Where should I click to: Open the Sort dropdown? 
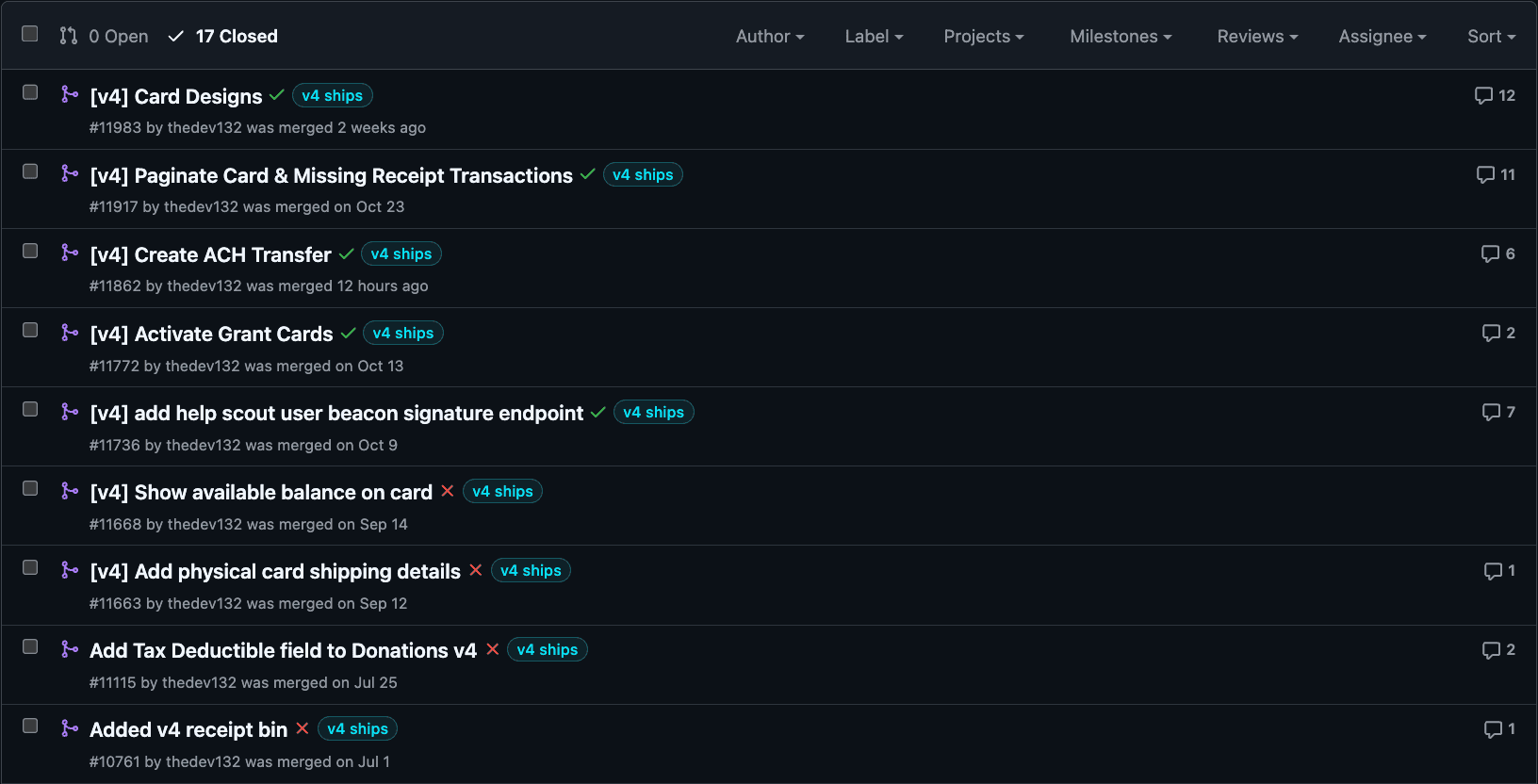pos(1491,37)
